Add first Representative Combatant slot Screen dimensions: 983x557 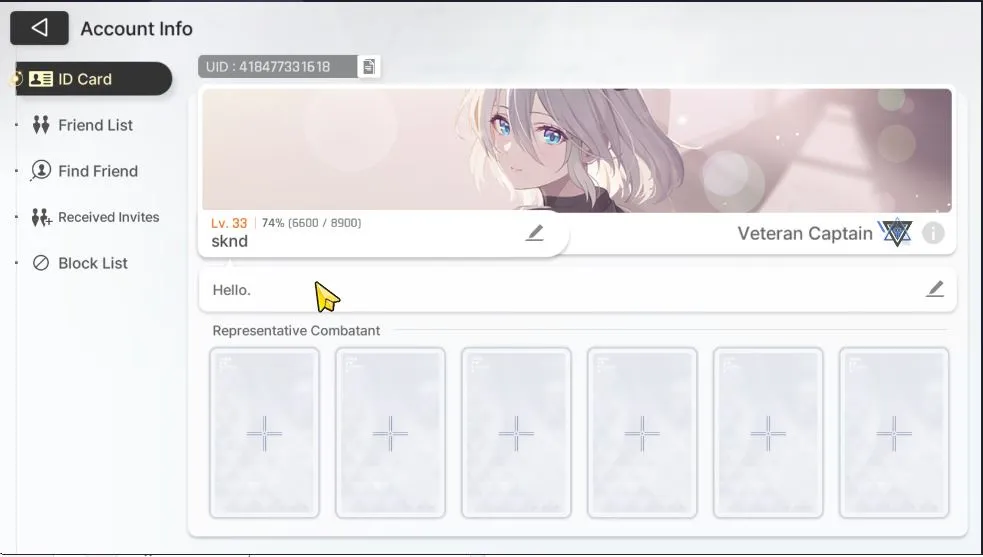pyautogui.click(x=264, y=433)
